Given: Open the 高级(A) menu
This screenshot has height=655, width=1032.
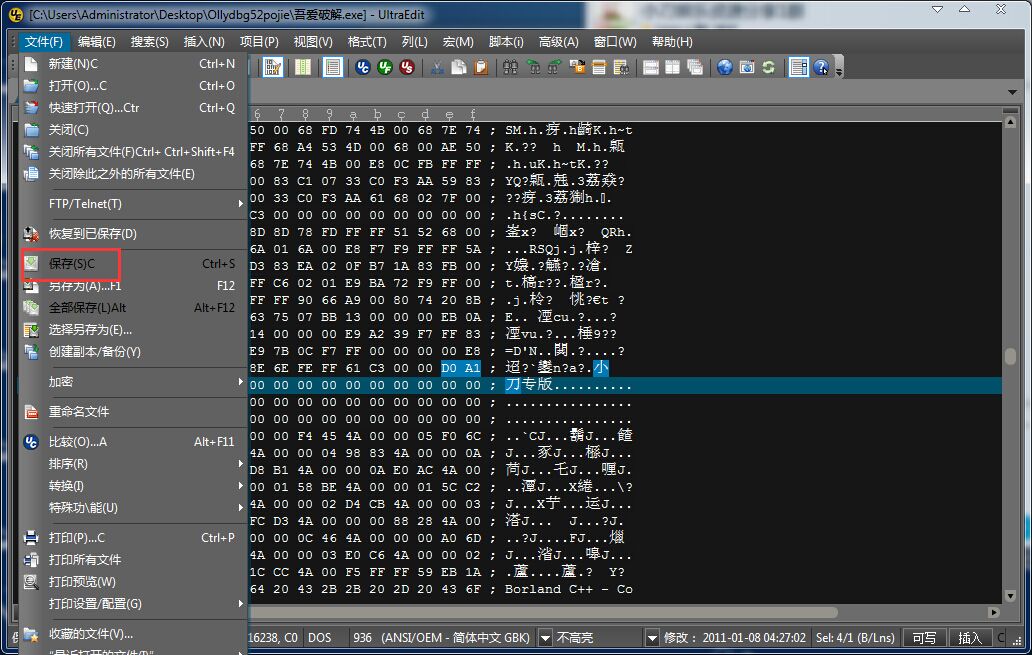Looking at the screenshot, I should coord(559,41).
